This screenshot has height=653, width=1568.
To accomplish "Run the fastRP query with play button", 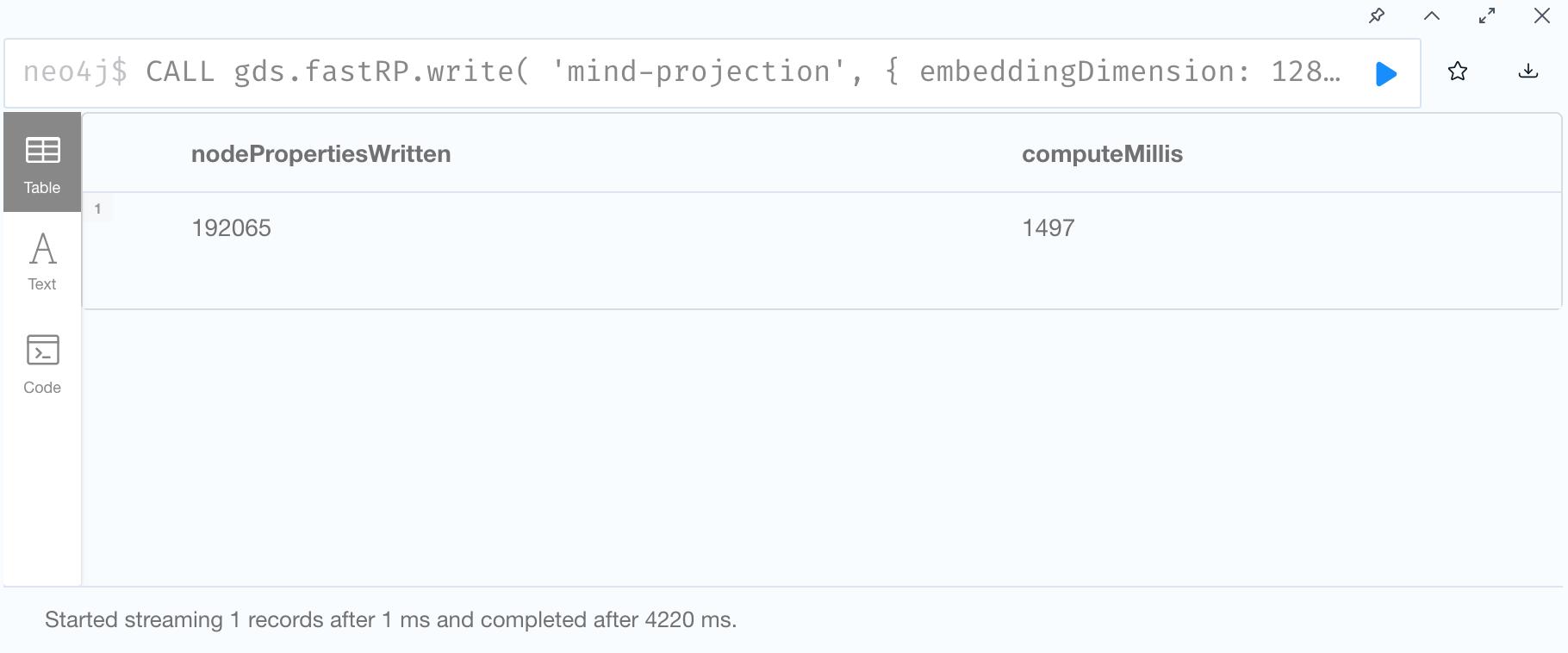I will pos(1385,74).
